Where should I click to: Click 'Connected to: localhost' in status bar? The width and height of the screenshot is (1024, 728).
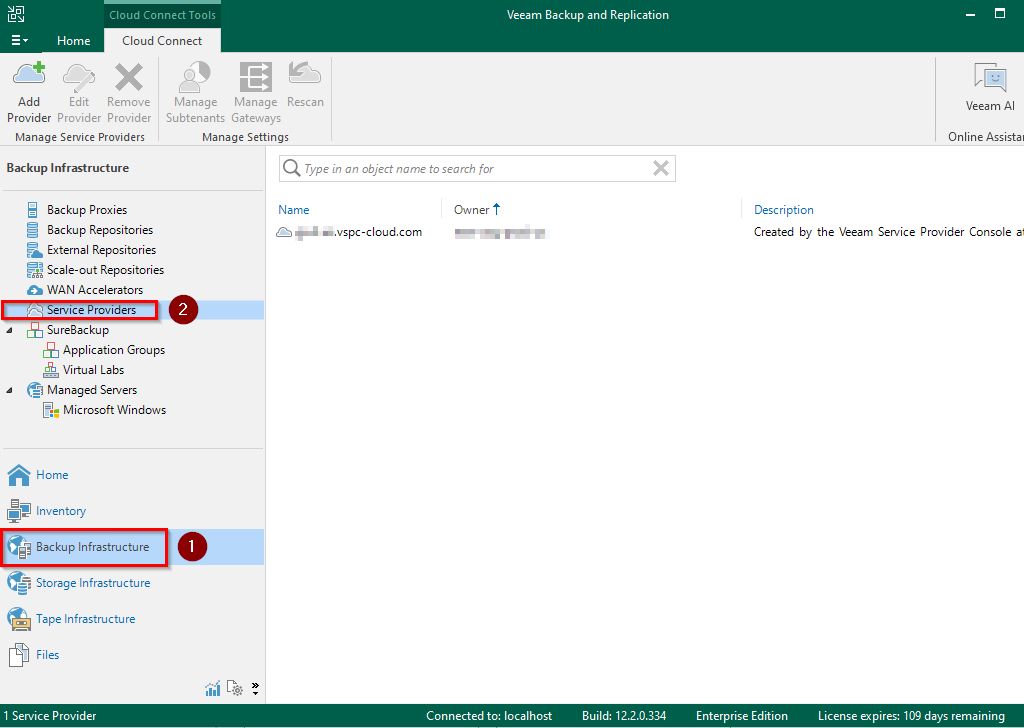tap(489, 716)
